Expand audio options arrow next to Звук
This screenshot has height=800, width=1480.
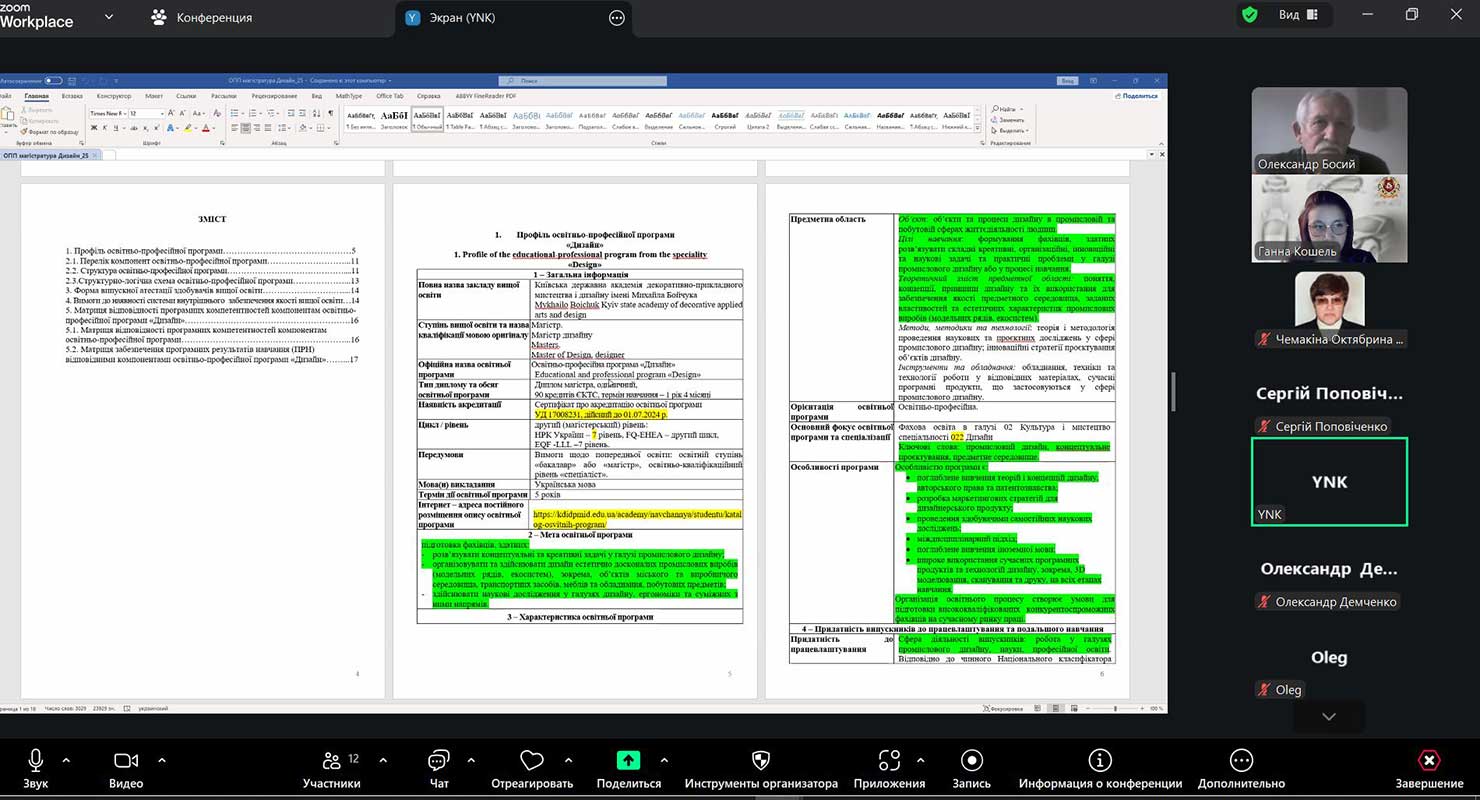tap(66, 760)
